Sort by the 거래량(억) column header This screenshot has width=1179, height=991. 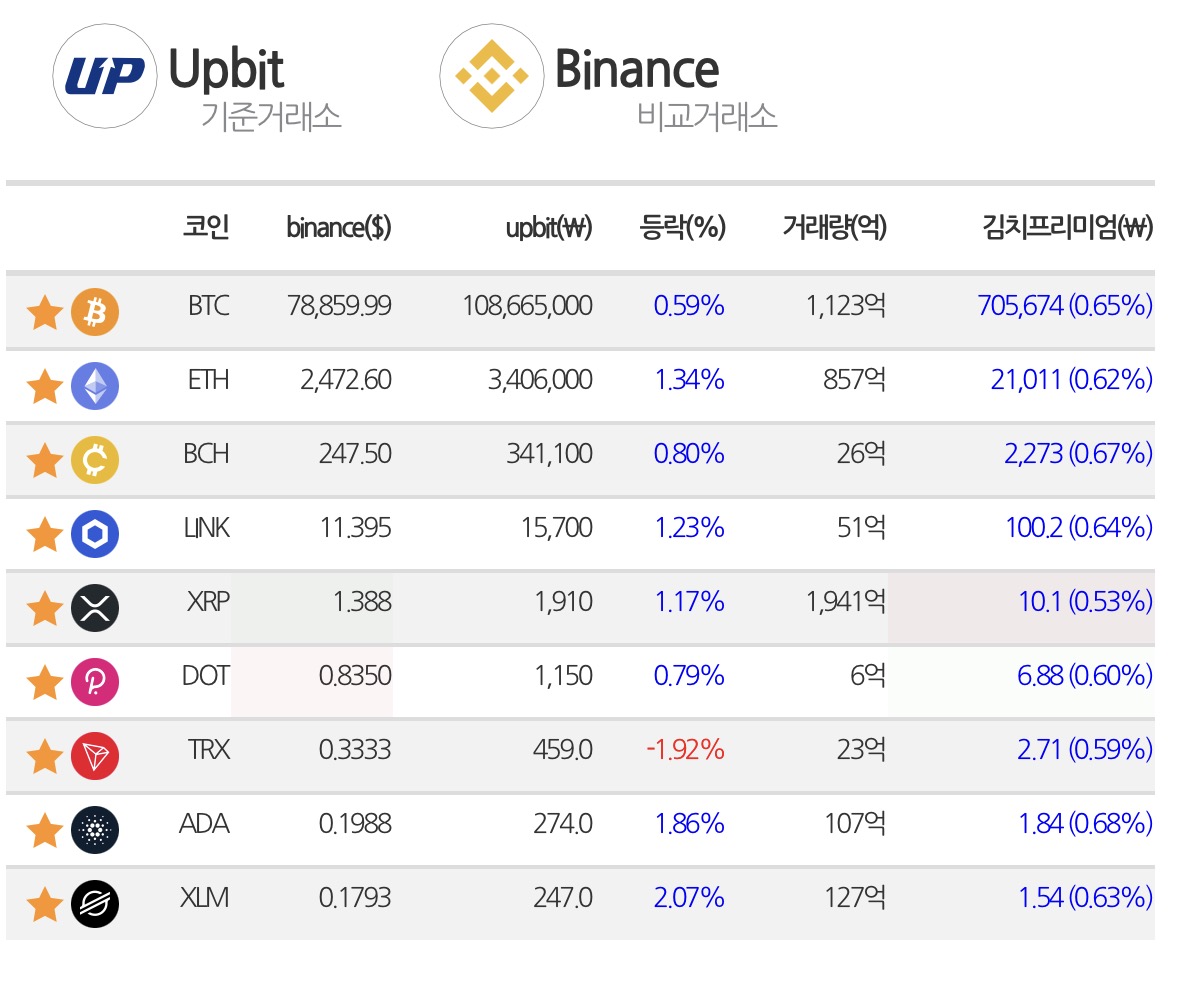pyautogui.click(x=835, y=227)
